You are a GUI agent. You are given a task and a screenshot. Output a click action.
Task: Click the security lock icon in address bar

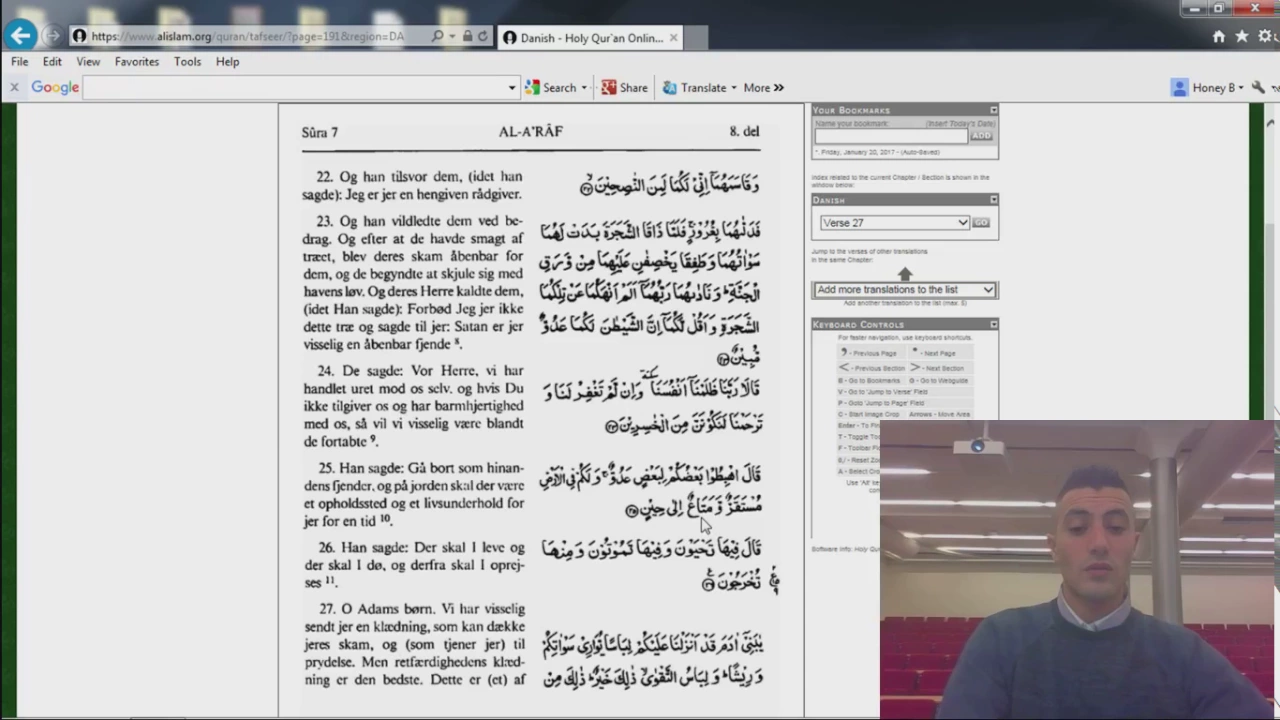(x=467, y=37)
